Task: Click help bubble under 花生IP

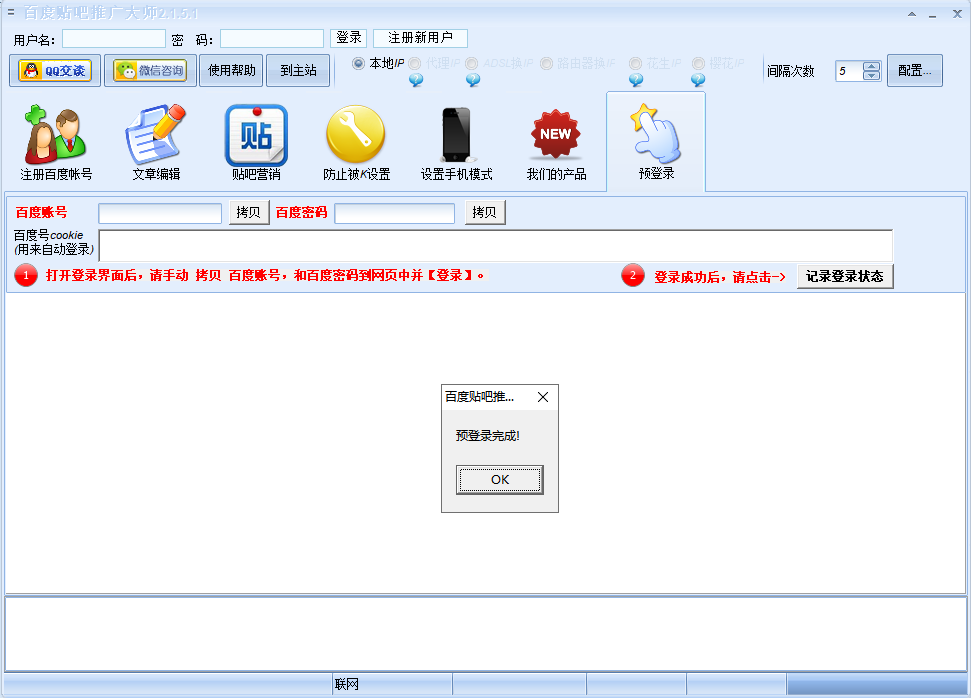Action: (x=636, y=80)
